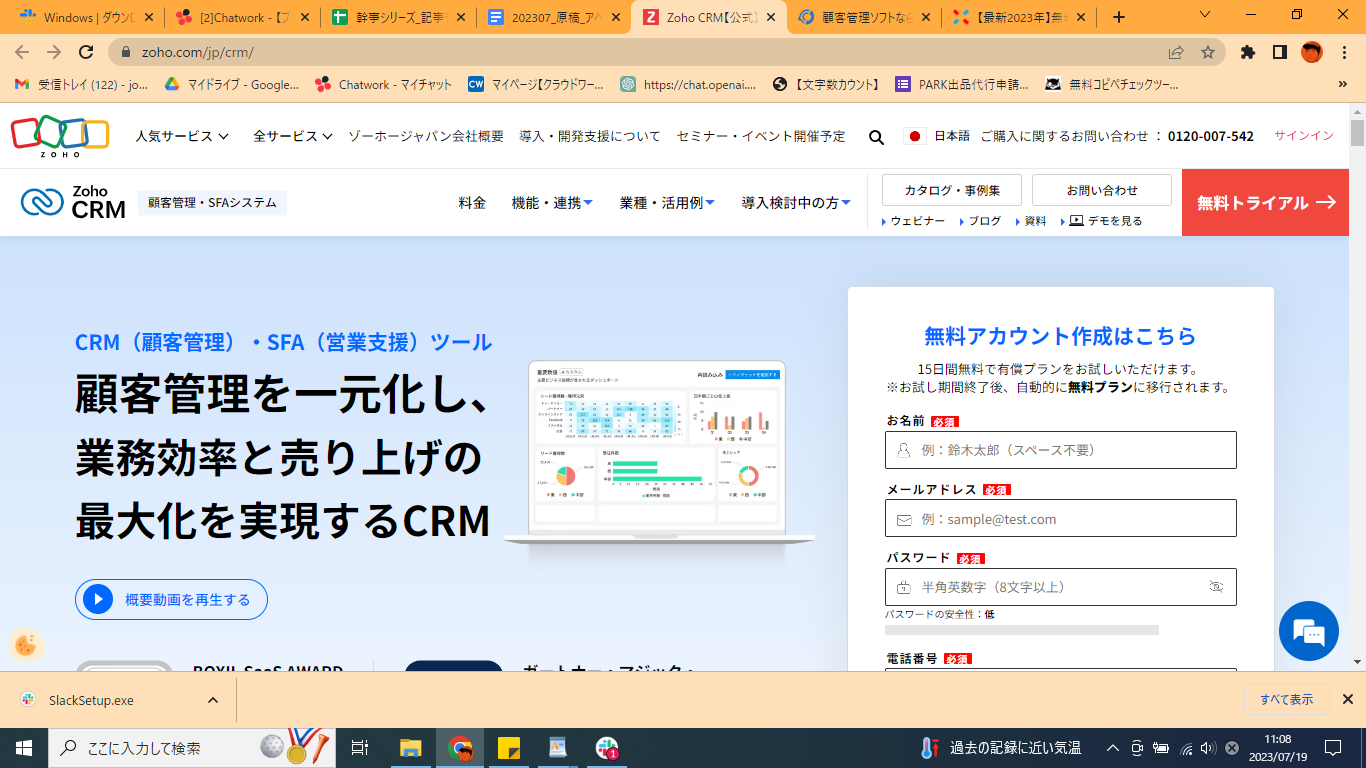Screen dimensions: 1366x768
Task: Click the お名前 name input field
Action: [x=1061, y=450]
